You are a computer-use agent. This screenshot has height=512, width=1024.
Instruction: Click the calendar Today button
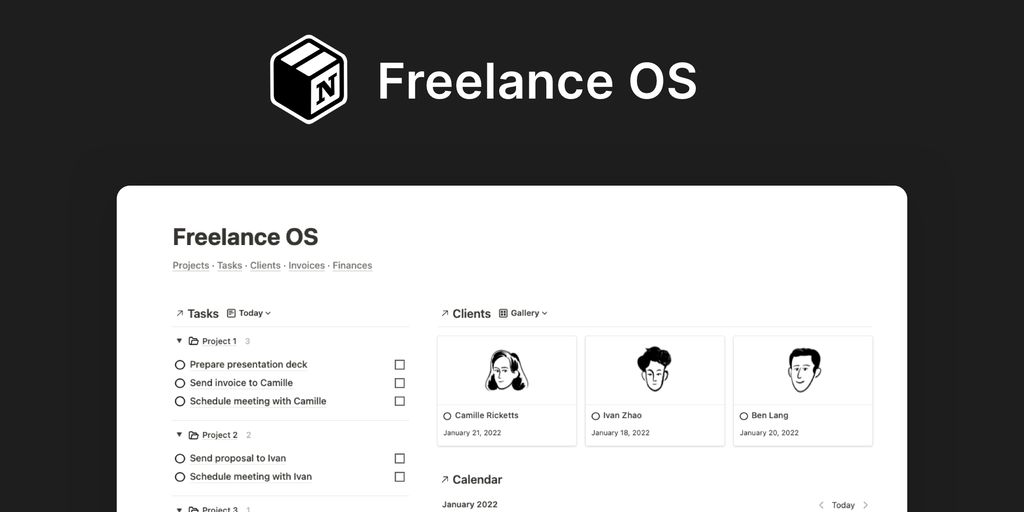(x=843, y=505)
